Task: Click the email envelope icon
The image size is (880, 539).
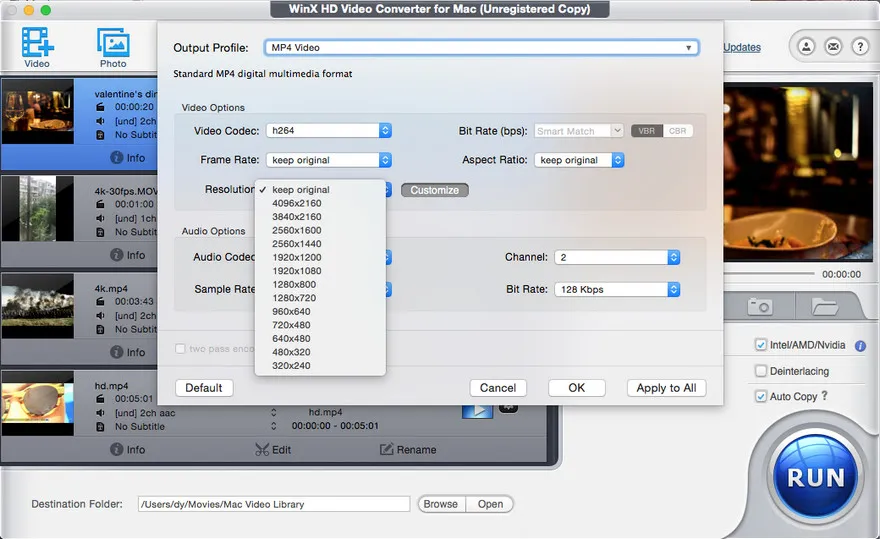Action: 833,47
